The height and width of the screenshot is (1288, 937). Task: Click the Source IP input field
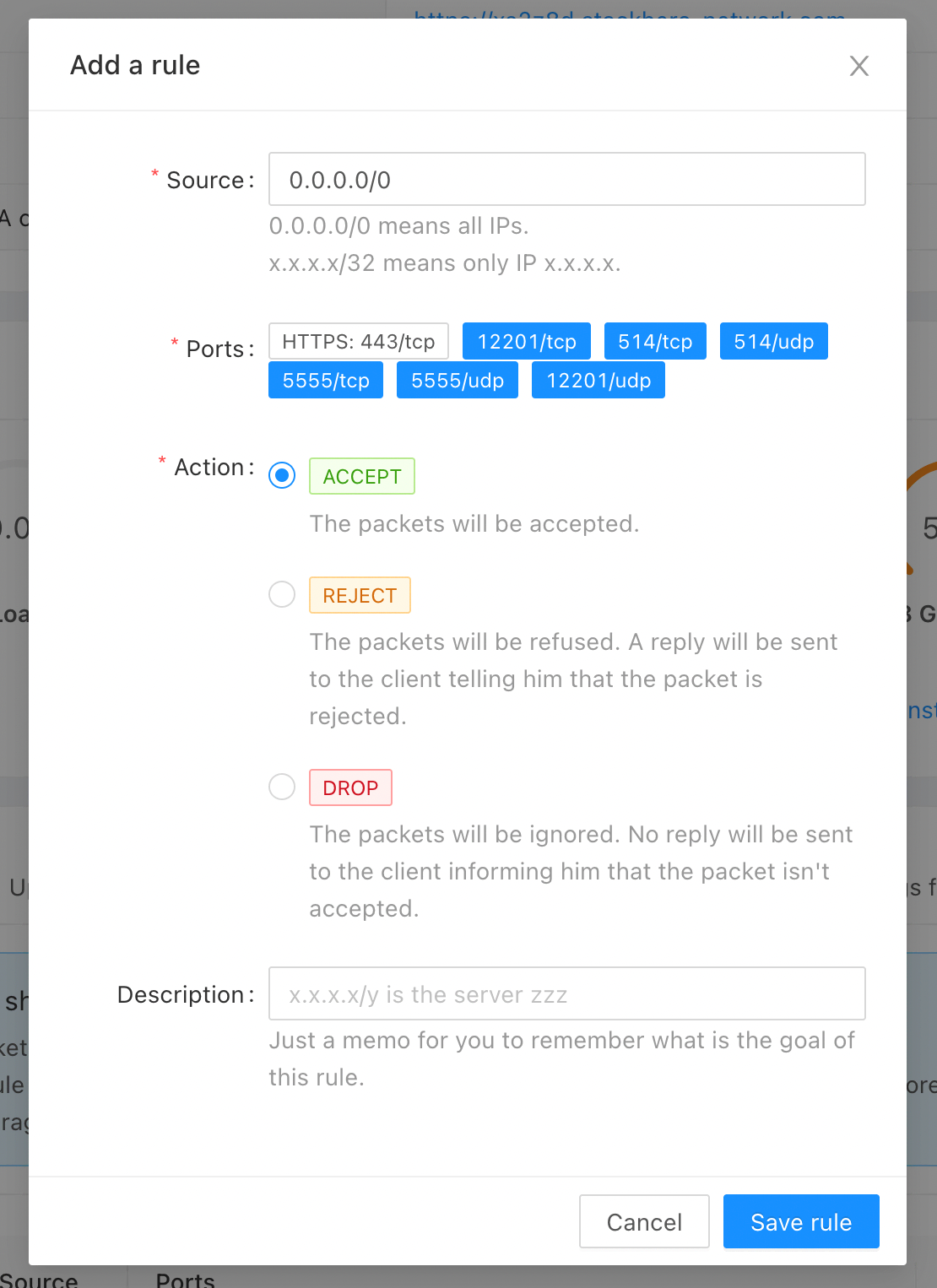[566, 179]
